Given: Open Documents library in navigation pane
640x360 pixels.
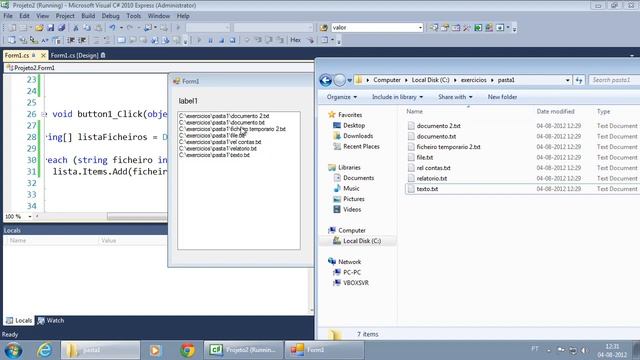Looking at the screenshot, I should (358, 178).
